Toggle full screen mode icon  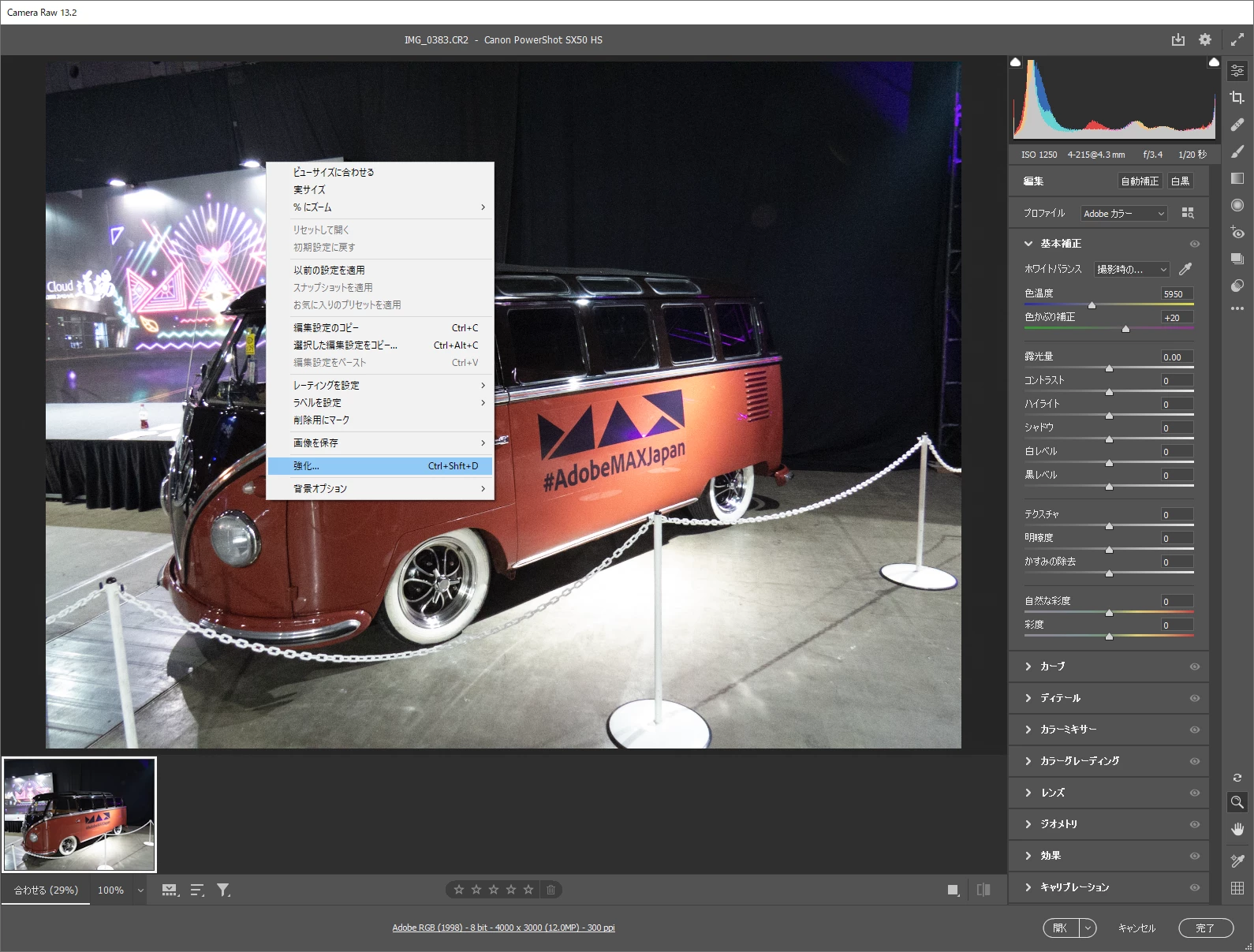[x=1237, y=39]
